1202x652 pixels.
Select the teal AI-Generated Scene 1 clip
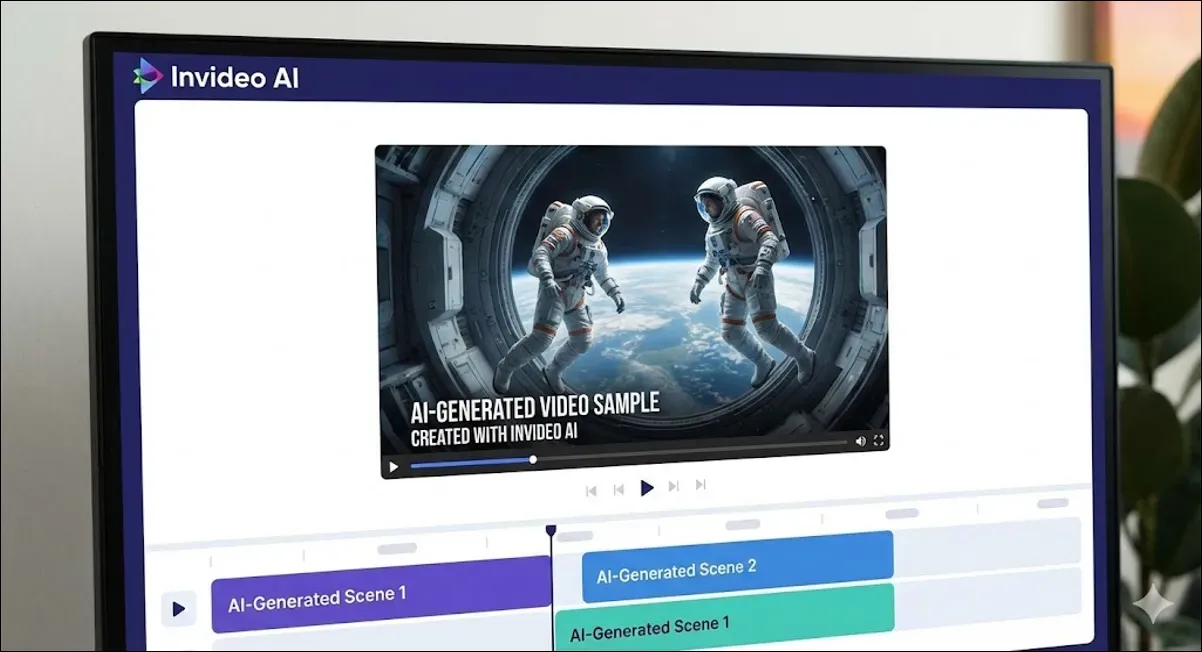click(x=725, y=622)
